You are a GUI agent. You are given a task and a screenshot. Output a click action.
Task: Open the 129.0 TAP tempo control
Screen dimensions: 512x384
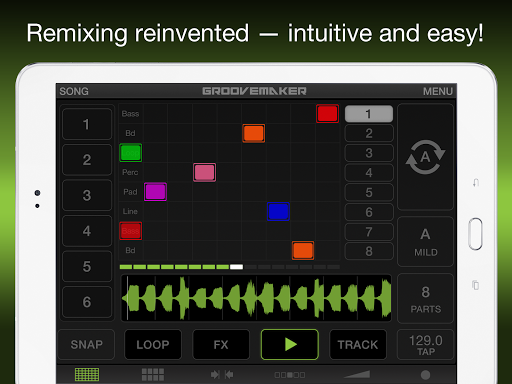[x=425, y=345]
